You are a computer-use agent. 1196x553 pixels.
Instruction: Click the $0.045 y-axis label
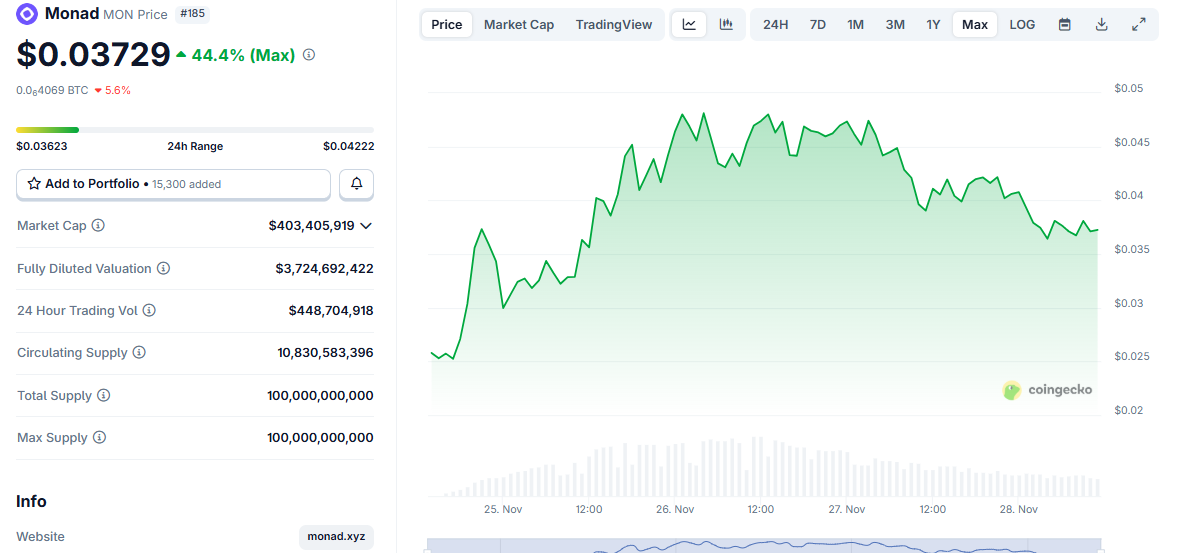point(1130,143)
